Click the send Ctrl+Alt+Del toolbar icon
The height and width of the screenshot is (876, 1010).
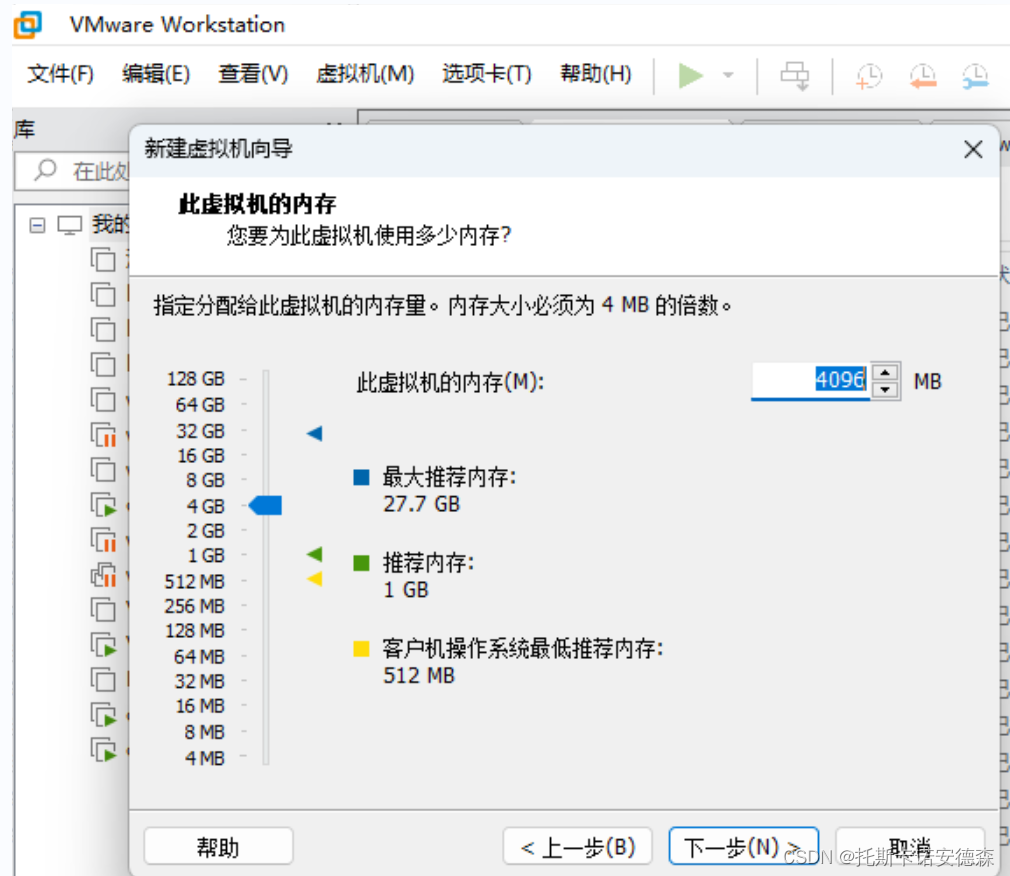point(795,76)
